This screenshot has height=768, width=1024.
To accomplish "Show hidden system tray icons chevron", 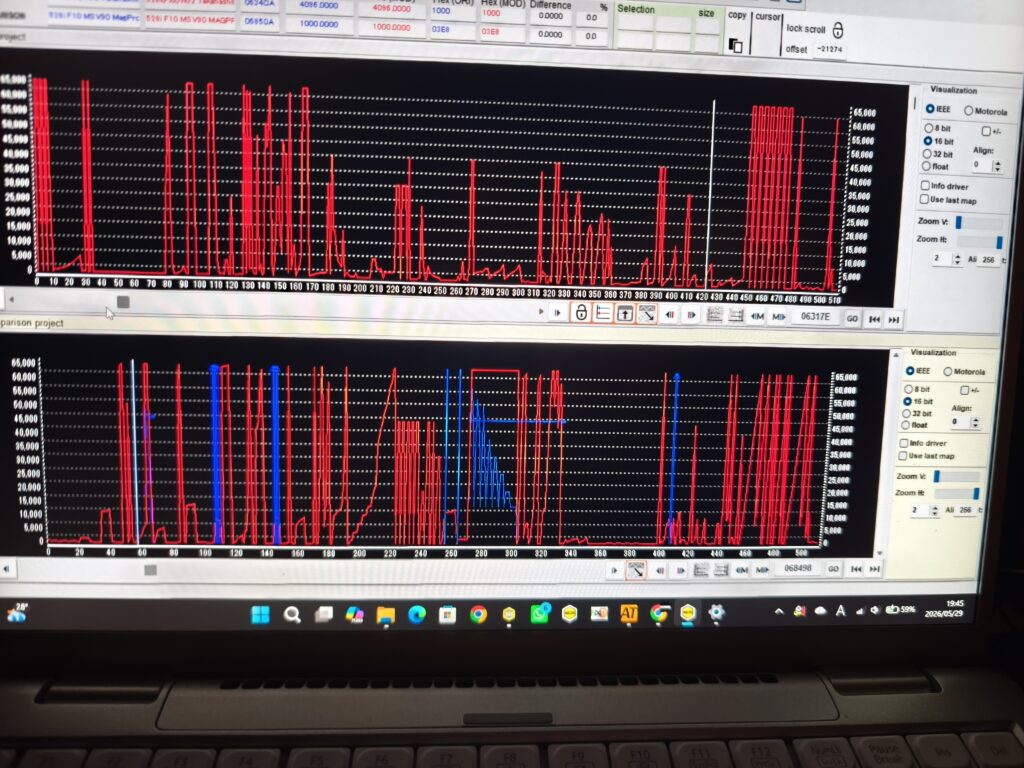I will (x=778, y=611).
